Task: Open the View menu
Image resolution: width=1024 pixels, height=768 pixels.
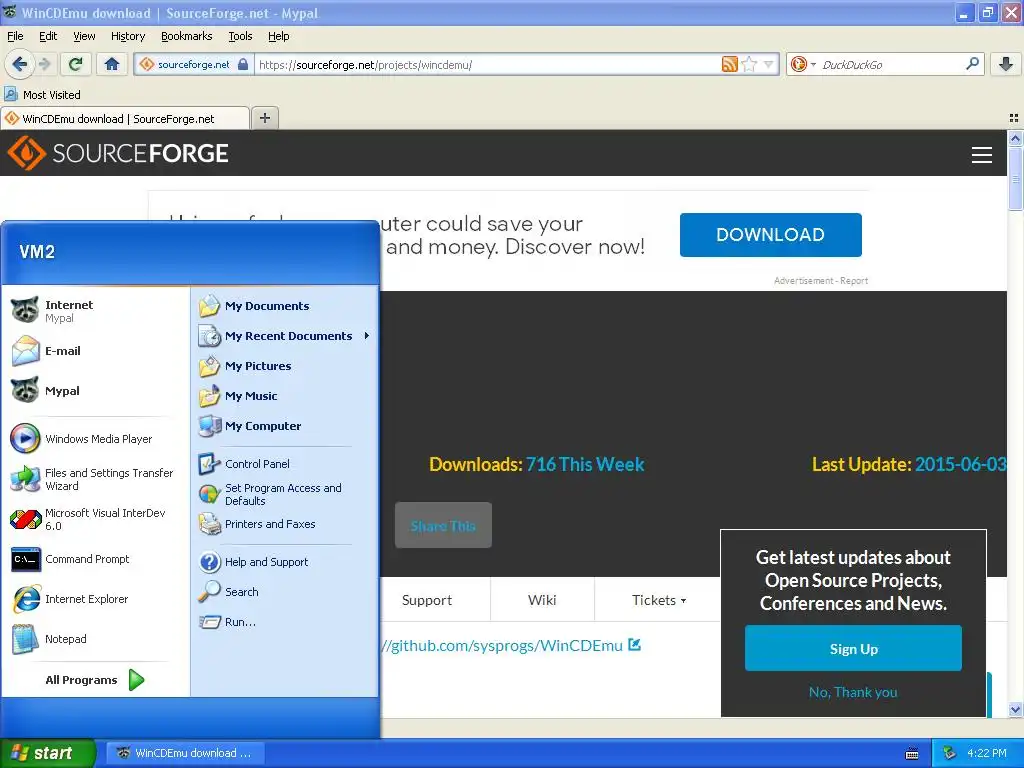Action: [x=84, y=36]
